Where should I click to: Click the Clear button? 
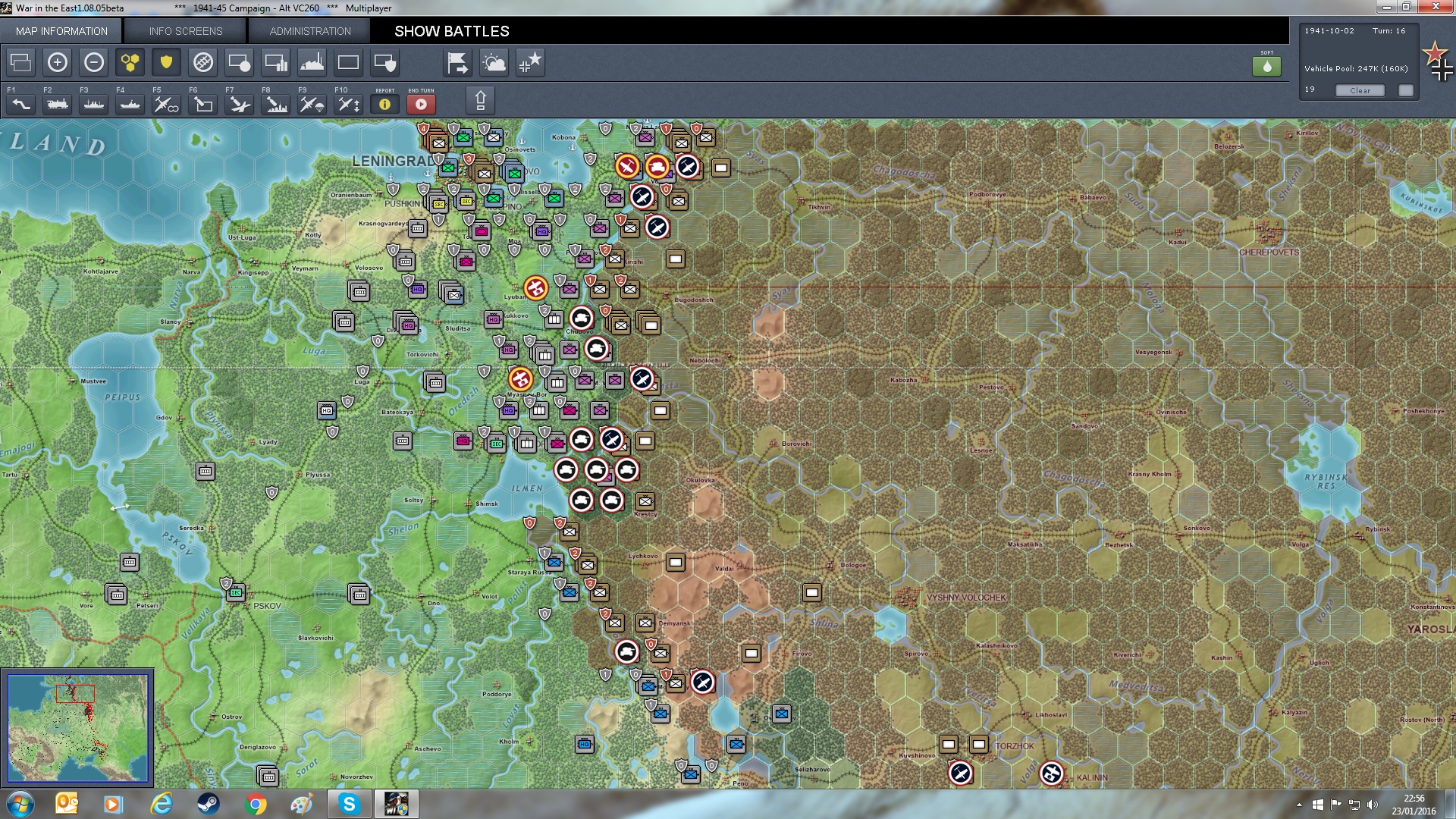coord(1360,90)
